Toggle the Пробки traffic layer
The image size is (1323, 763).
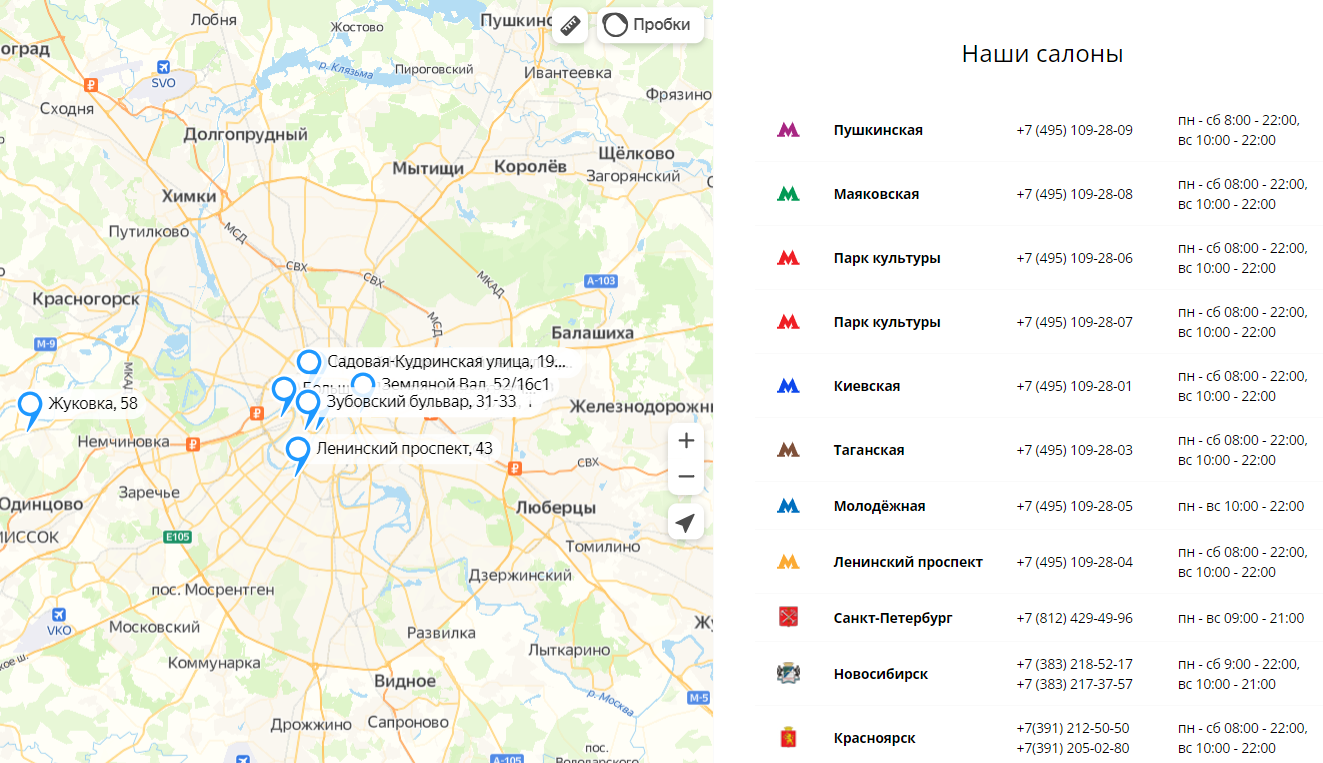coord(650,25)
